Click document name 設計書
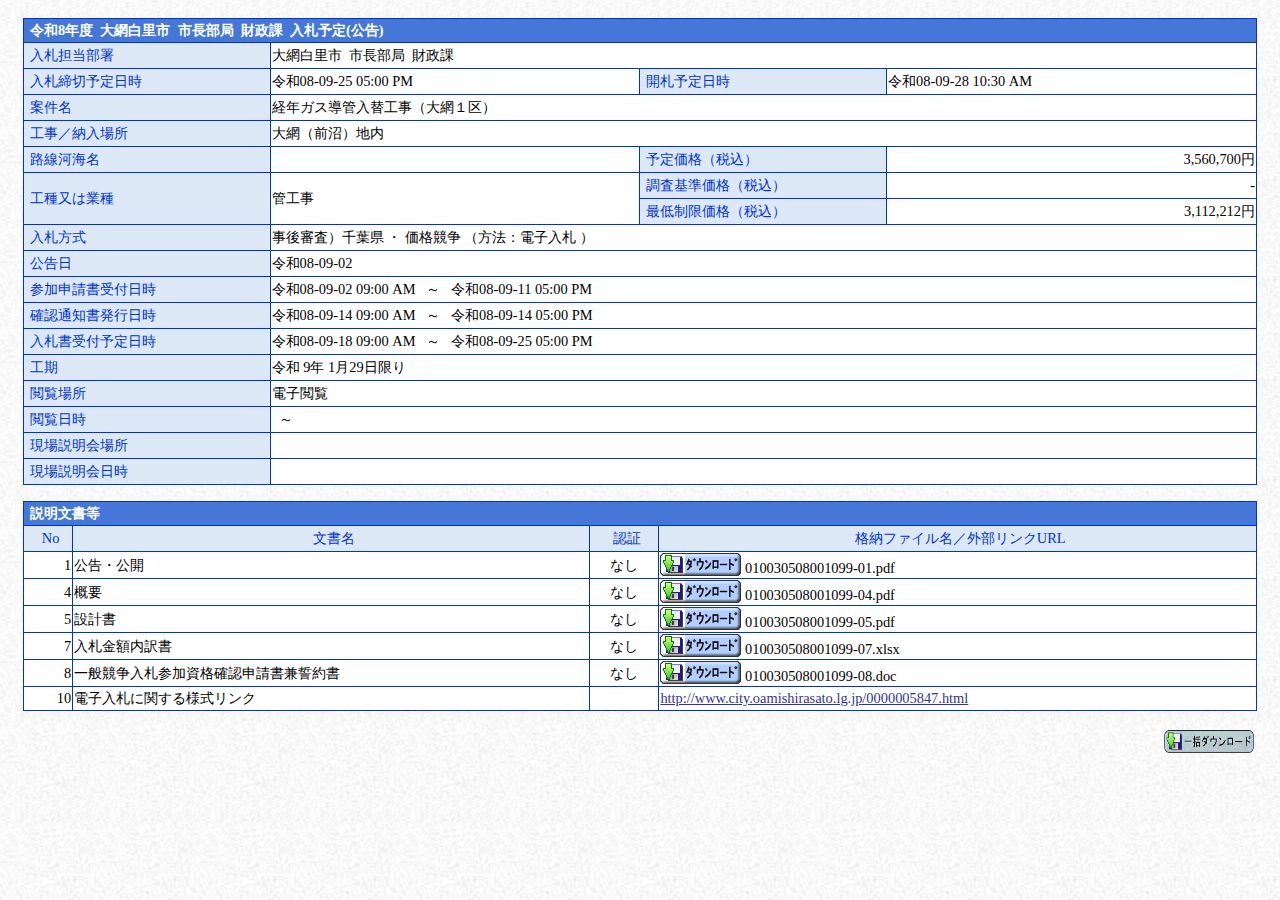This screenshot has height=900, width=1280. click(x=95, y=619)
